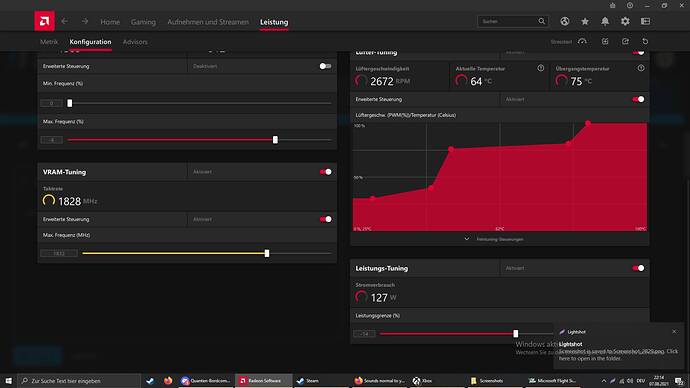The image size is (690, 388).
Task: Open Windows notification center icon
Action: [x=679, y=381]
